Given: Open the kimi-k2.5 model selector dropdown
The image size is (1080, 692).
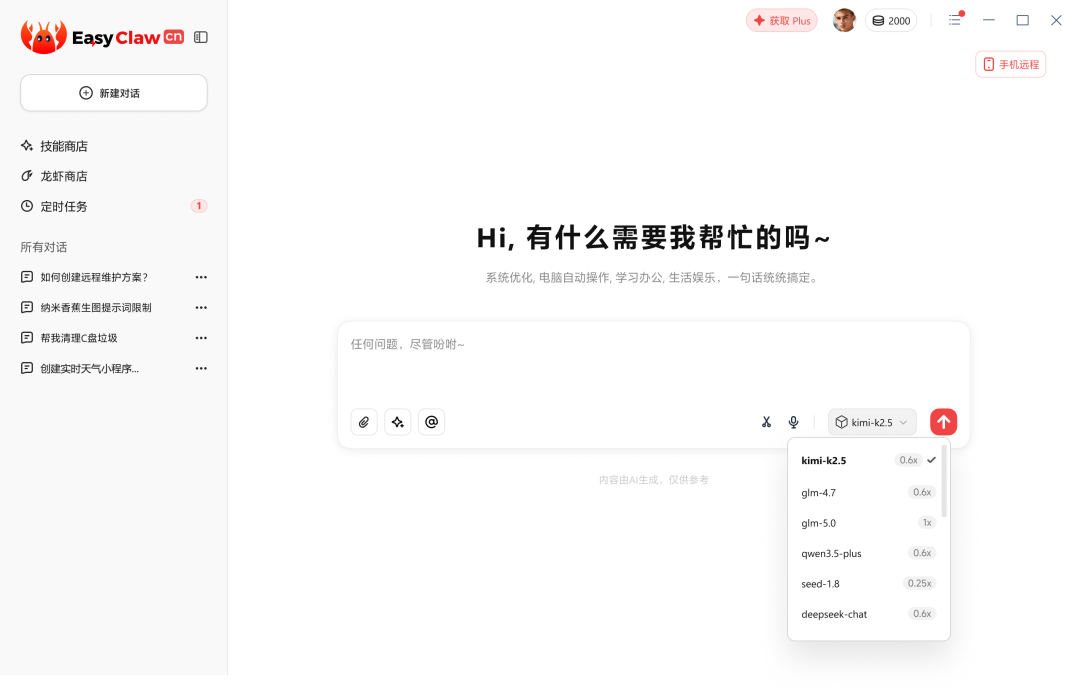Looking at the screenshot, I should coord(871,421).
